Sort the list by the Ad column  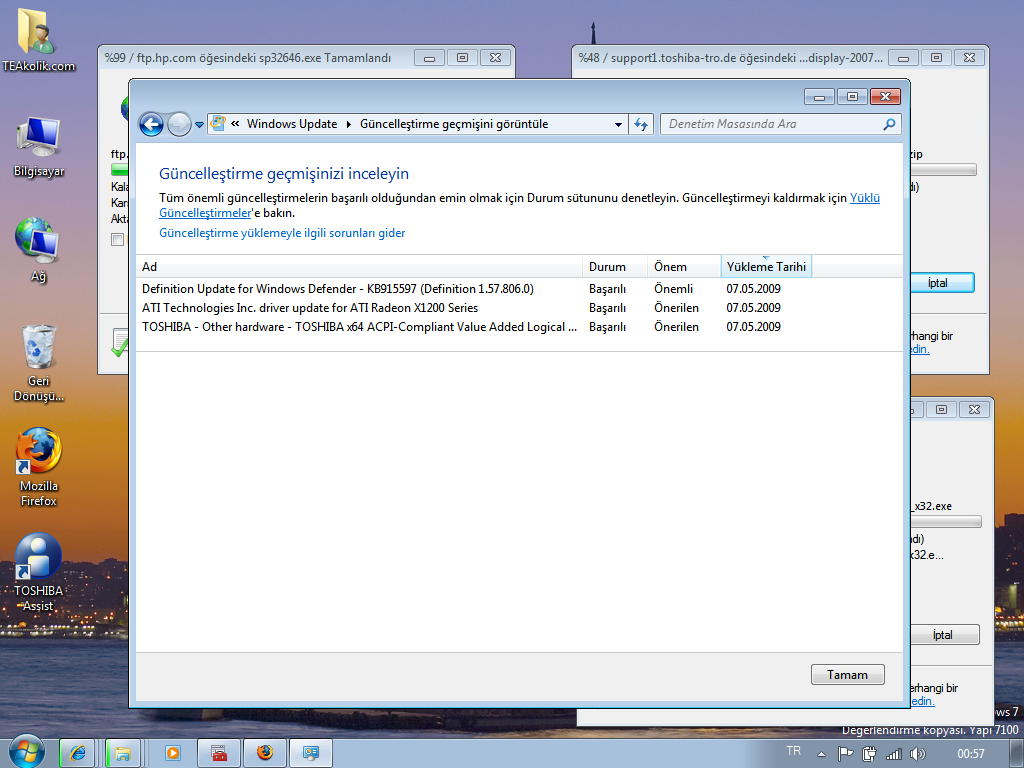tap(359, 266)
